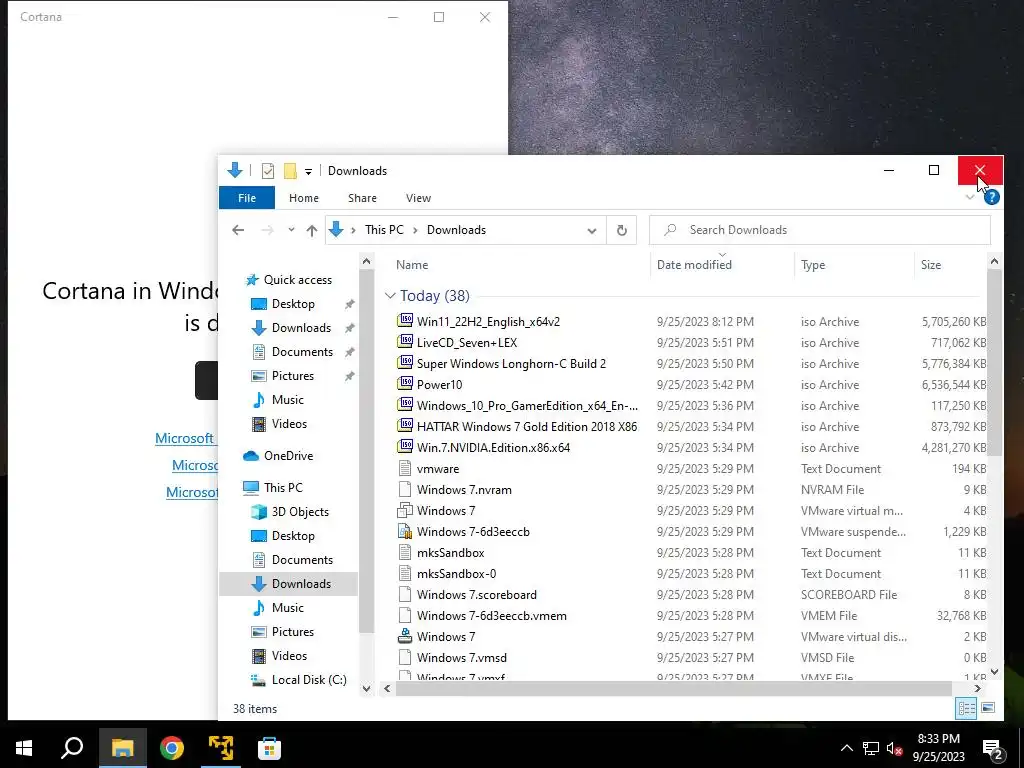The width and height of the screenshot is (1024, 768).
Task: Select Super Windows Longhorn-C Build 2 file
Action: click(511, 364)
